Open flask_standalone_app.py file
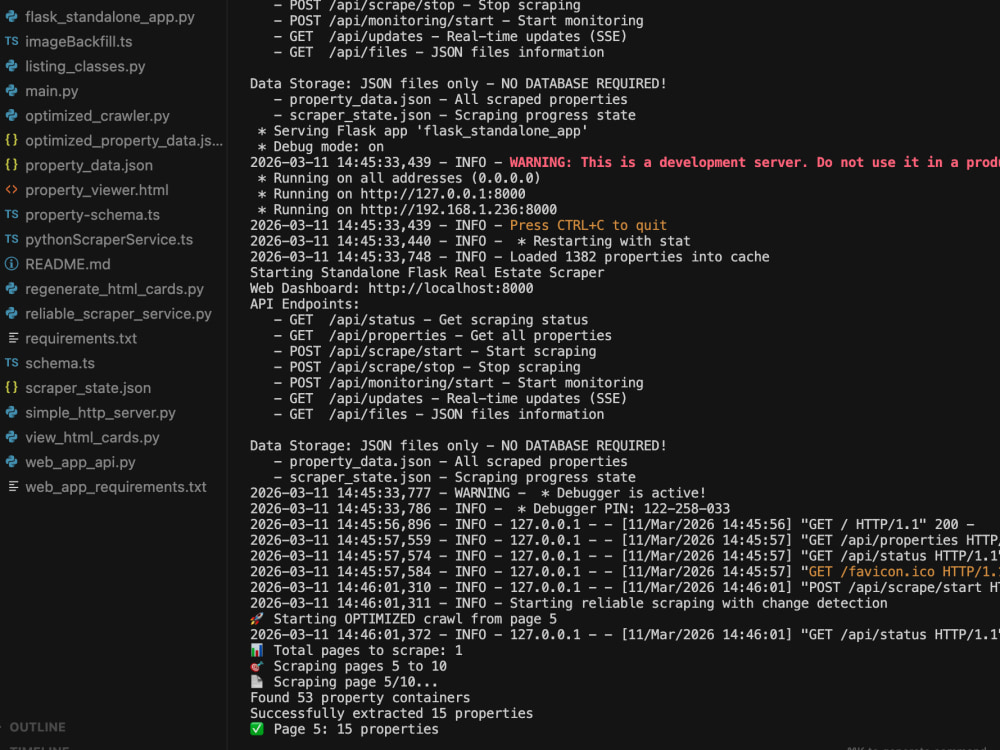The width and height of the screenshot is (1000, 750). (x=110, y=17)
